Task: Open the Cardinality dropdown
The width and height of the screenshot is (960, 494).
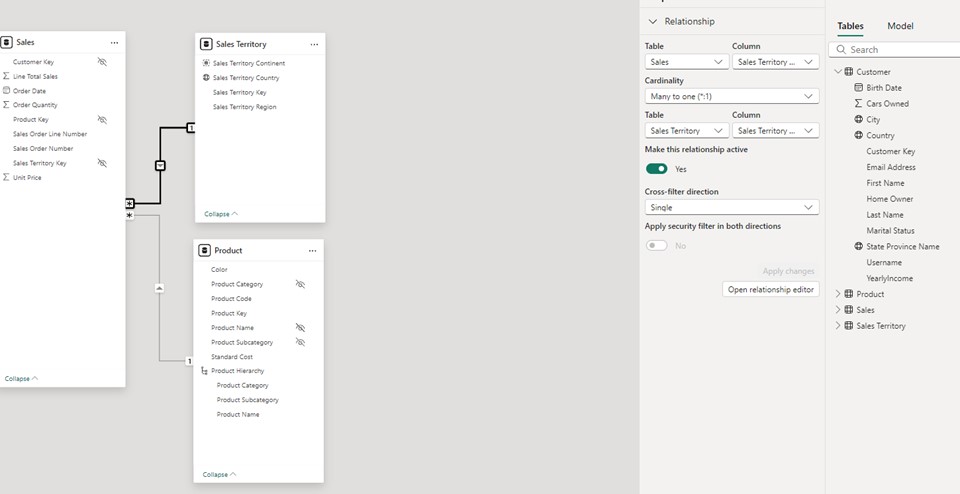Action: 732,96
